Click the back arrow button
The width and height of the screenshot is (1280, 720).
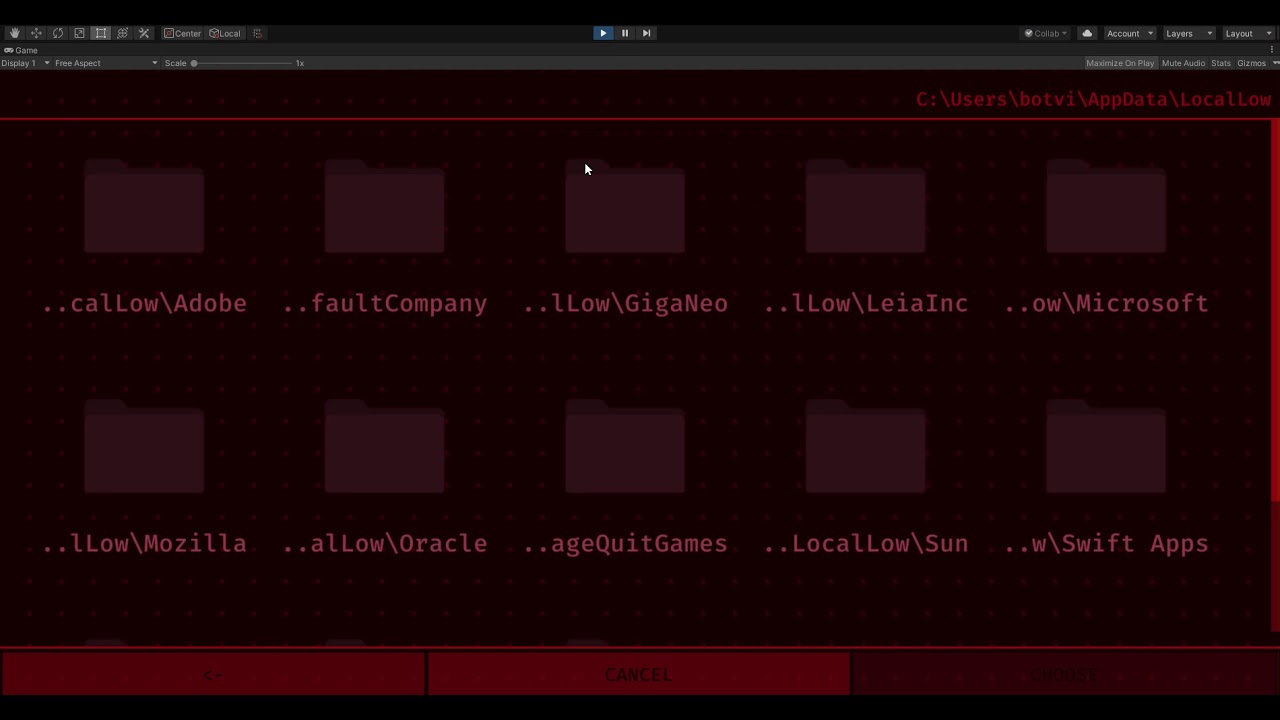(212, 674)
